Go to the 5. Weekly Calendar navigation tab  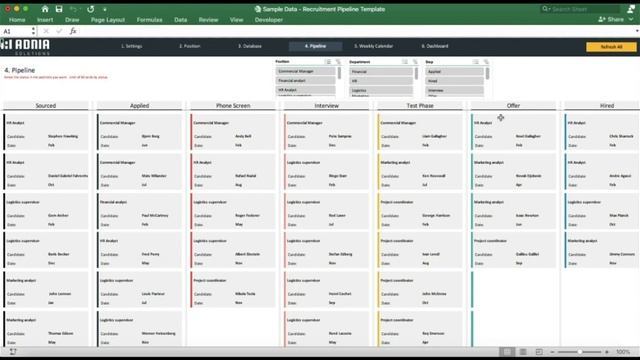point(373,46)
